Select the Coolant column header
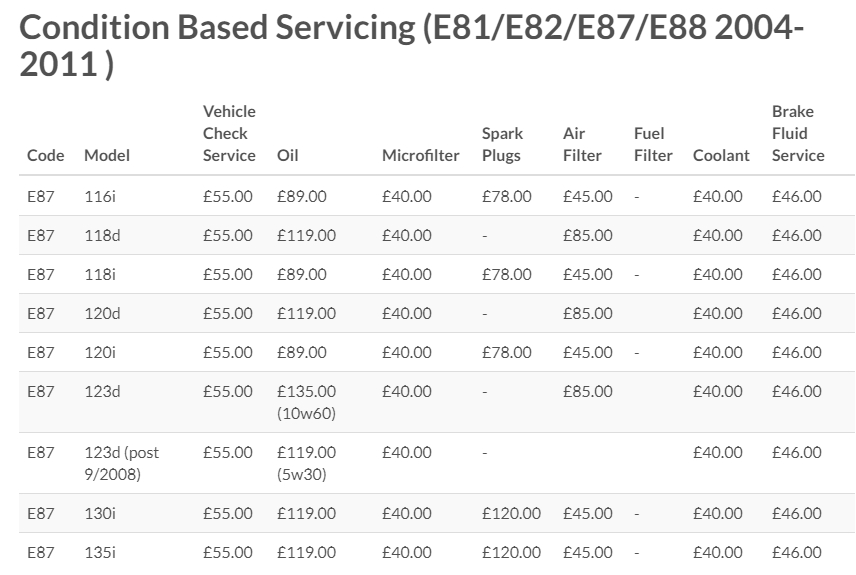 [721, 156]
